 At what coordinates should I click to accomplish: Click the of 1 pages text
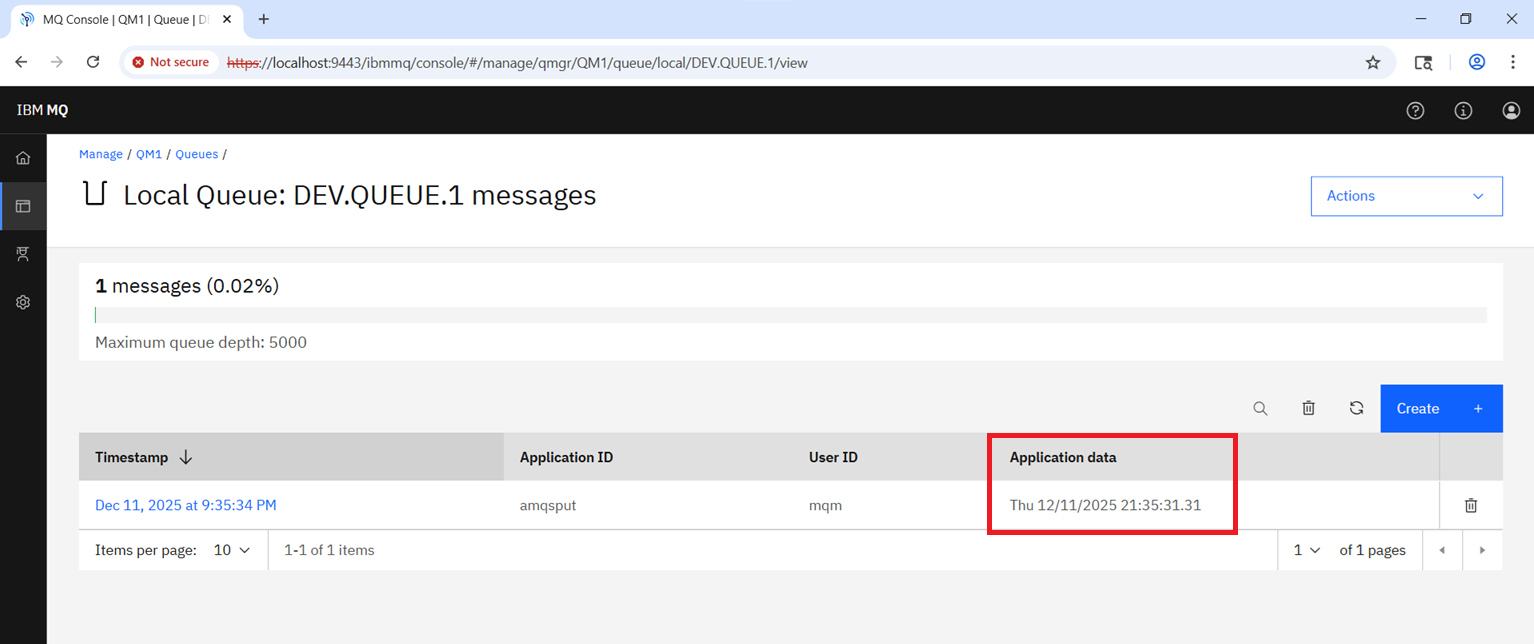point(1372,550)
